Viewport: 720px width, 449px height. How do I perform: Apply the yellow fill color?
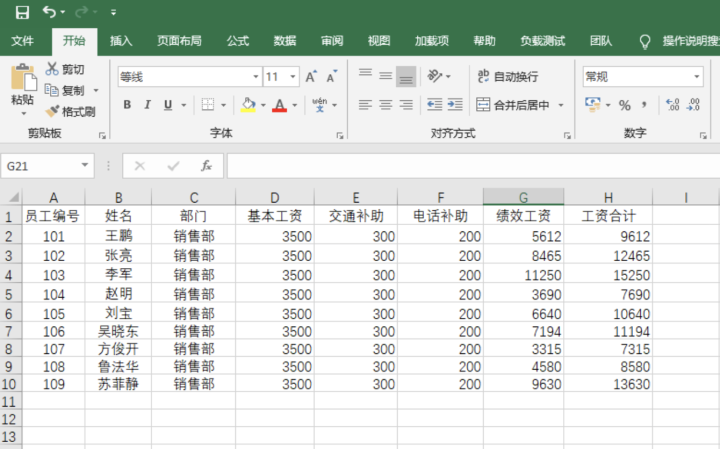pyautogui.click(x=248, y=105)
